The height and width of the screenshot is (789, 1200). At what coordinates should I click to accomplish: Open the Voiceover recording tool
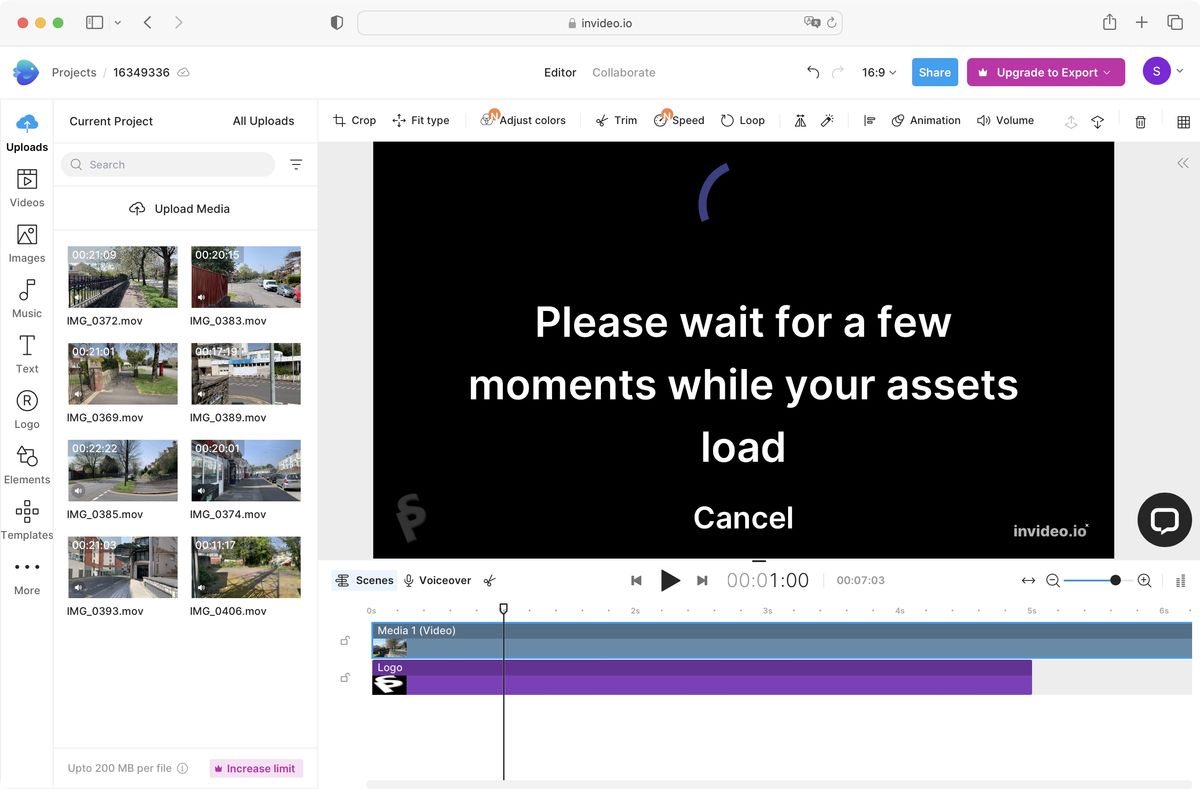click(440, 580)
